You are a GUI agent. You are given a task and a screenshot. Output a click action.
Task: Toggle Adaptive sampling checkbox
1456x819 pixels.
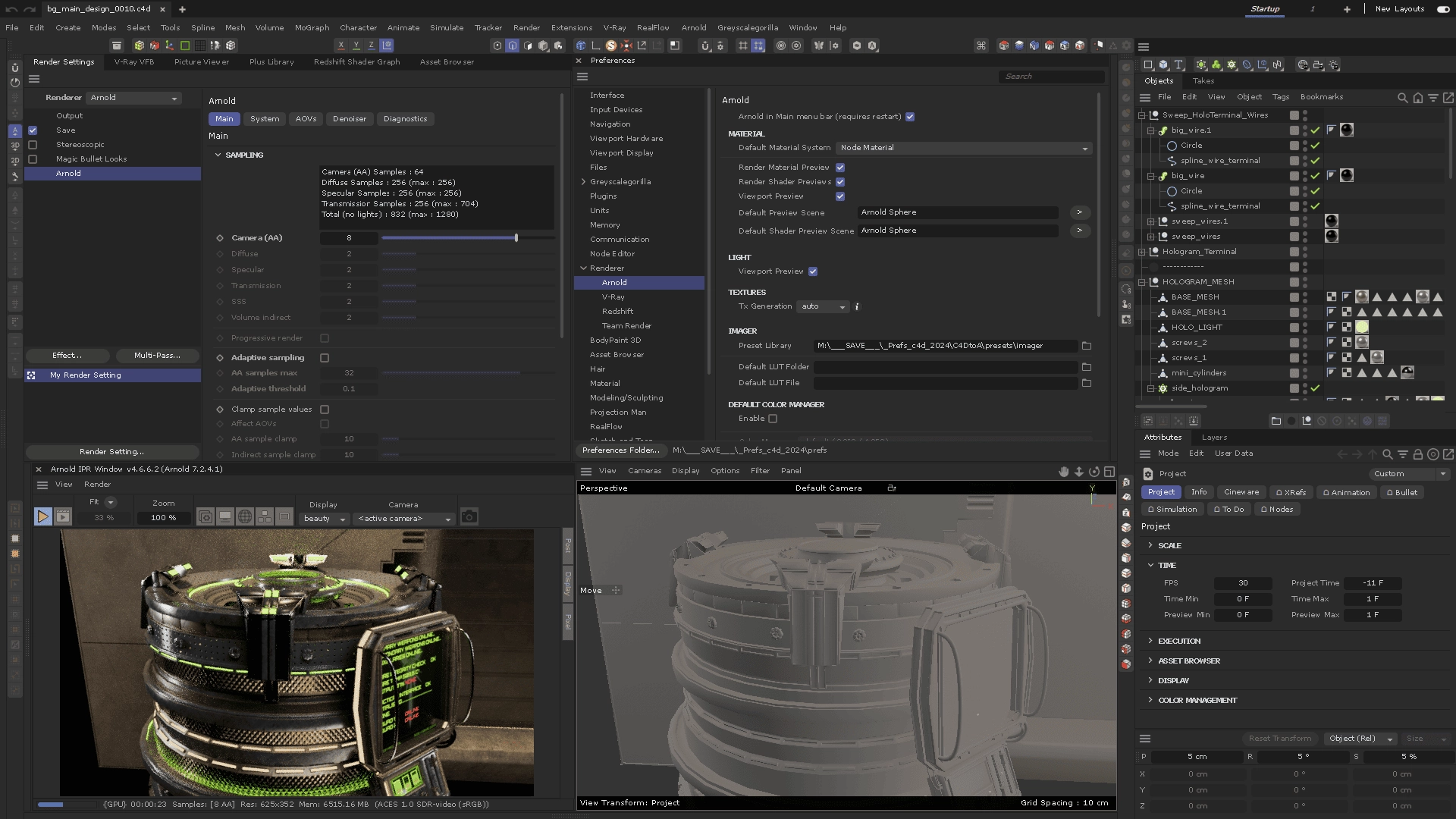(x=325, y=358)
